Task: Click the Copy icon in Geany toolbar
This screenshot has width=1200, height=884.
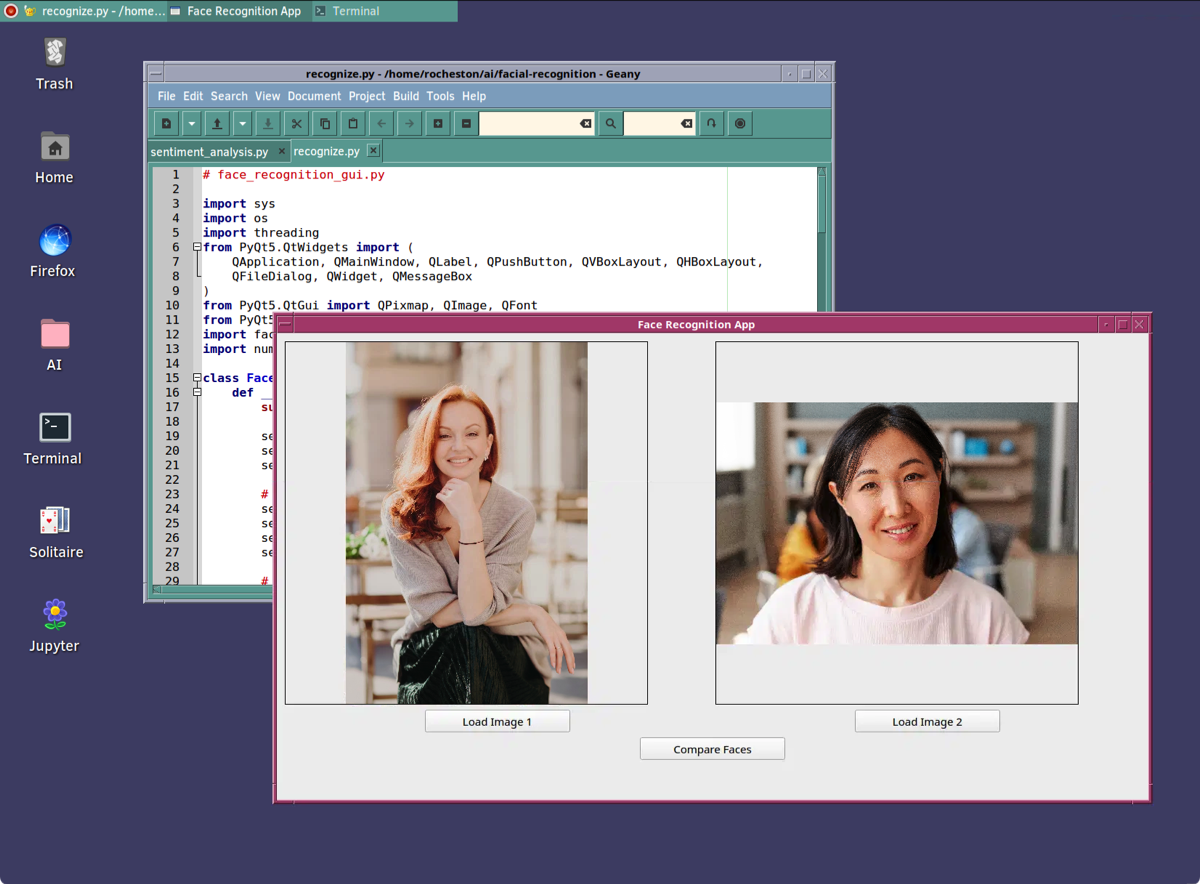Action: tap(324, 124)
